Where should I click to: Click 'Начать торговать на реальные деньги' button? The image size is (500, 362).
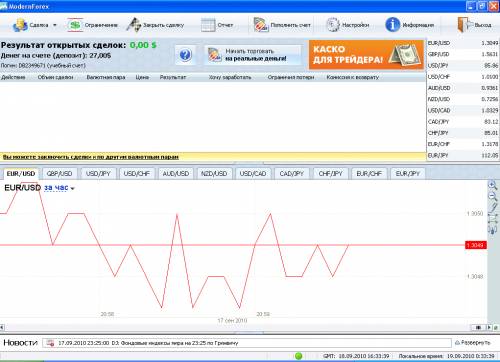[252, 55]
